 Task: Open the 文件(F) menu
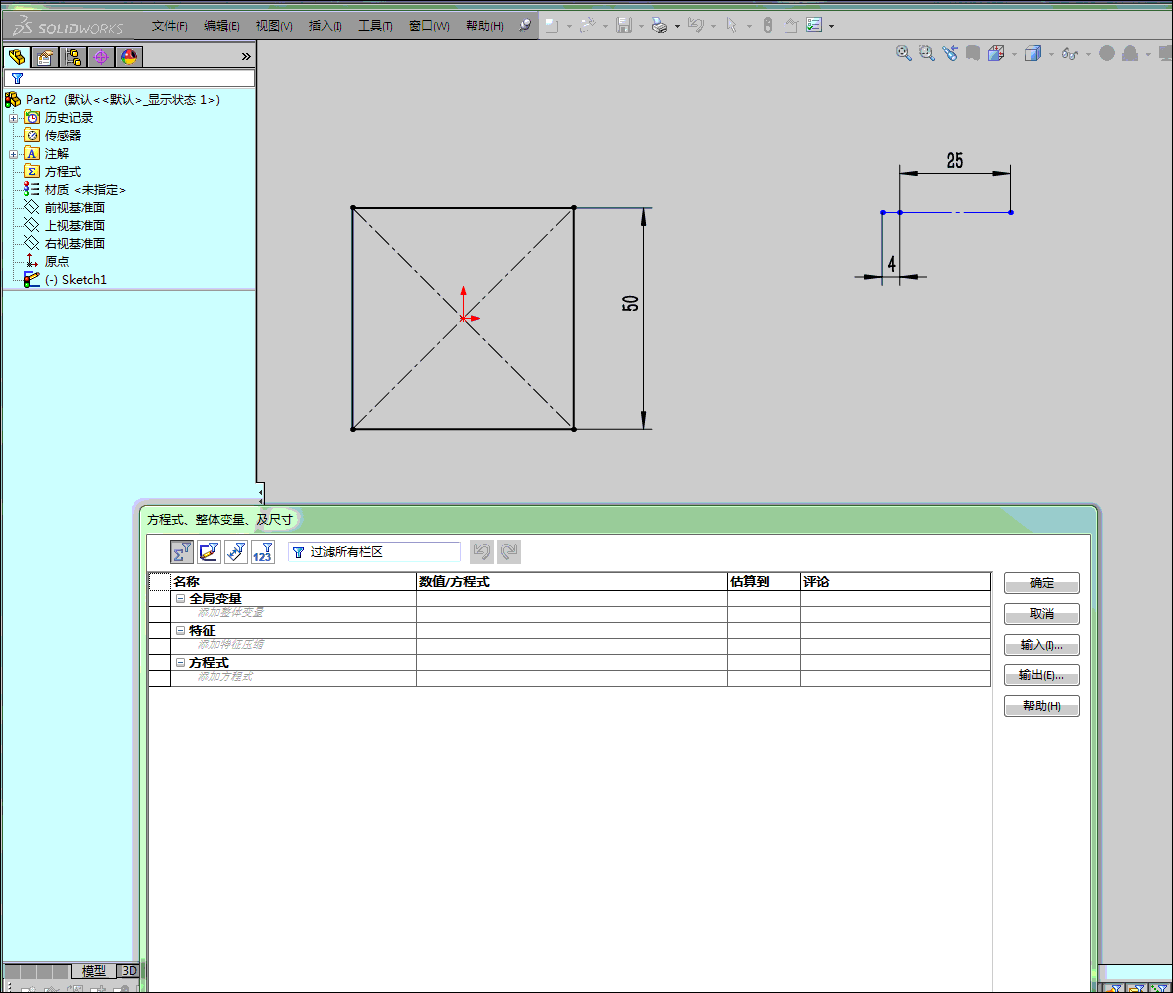point(170,26)
